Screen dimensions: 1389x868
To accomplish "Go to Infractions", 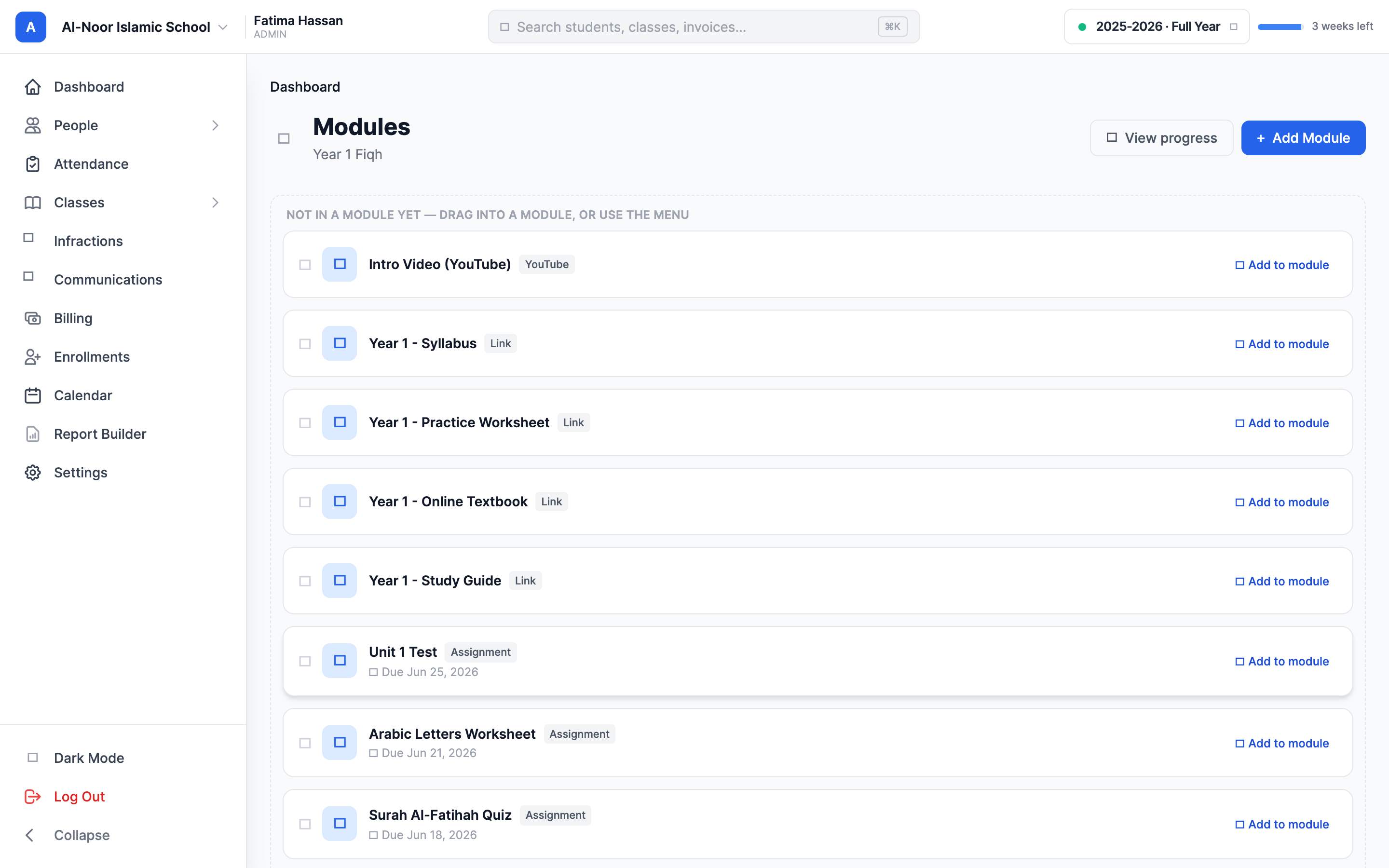I will click(x=123, y=241).
